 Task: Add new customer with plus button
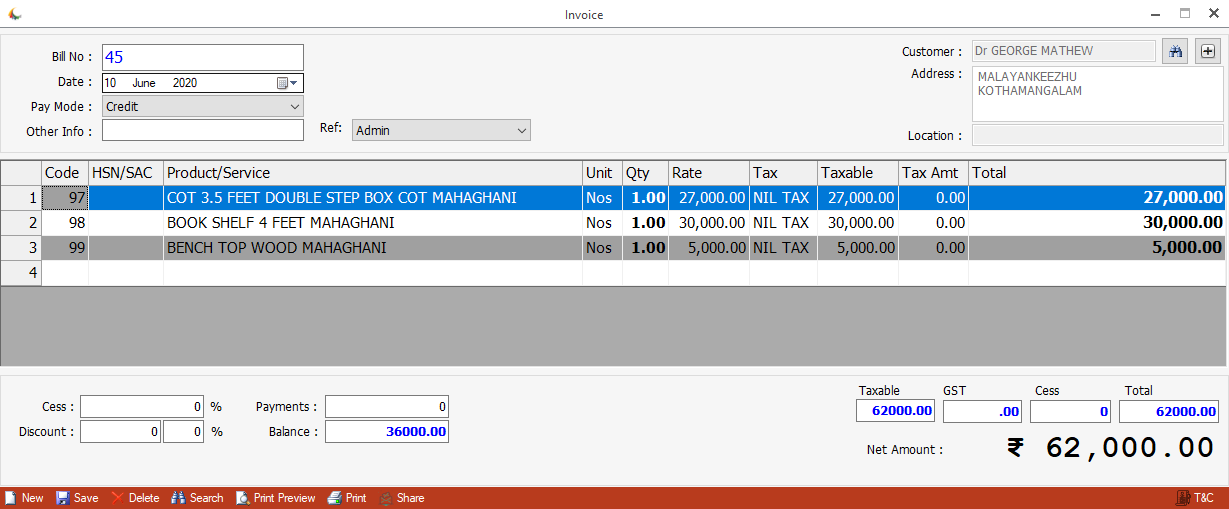click(x=1208, y=52)
